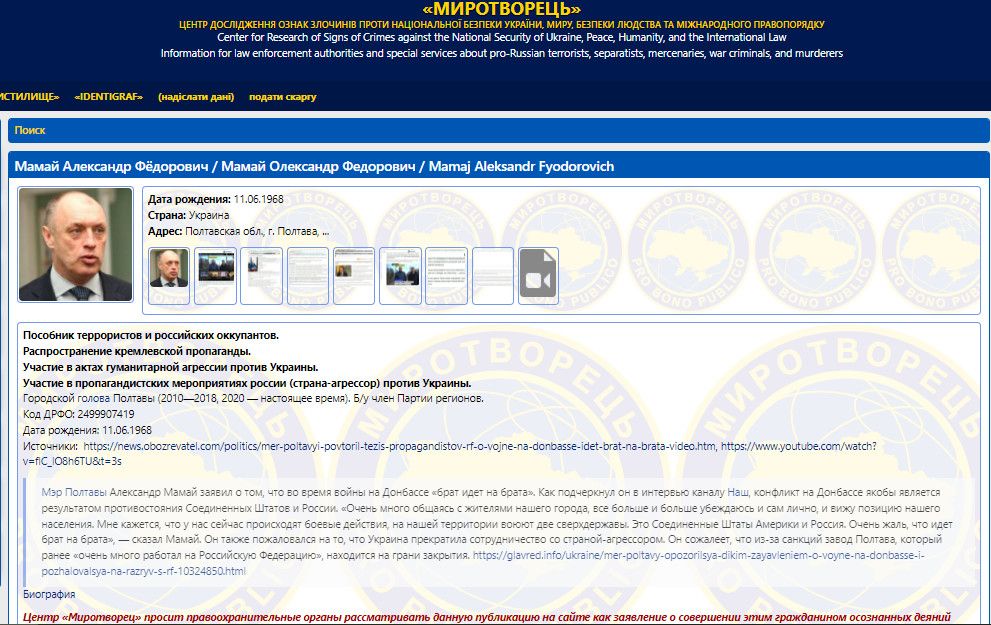Open the «подати скаргу» menu link
Screen dimensions: 991x625
tap(282, 97)
